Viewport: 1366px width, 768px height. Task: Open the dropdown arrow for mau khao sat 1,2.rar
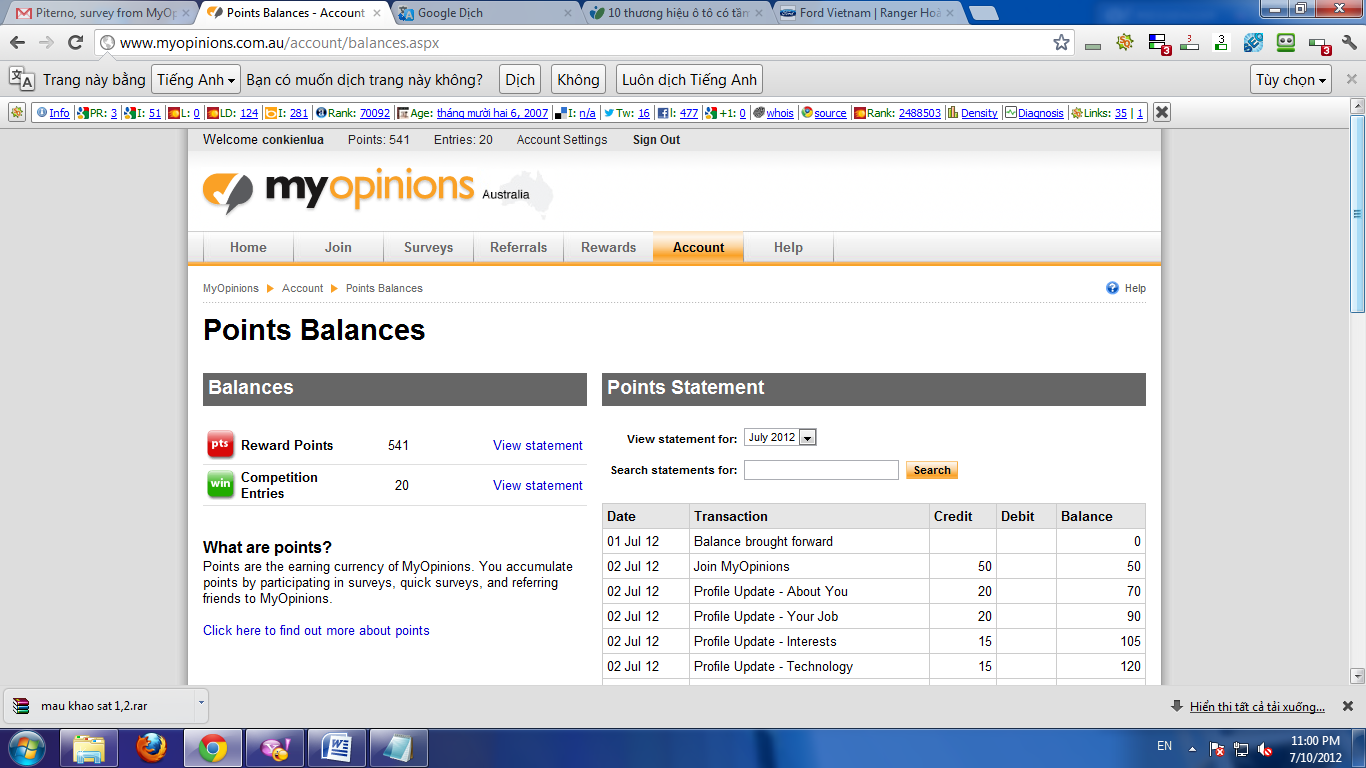click(x=201, y=703)
